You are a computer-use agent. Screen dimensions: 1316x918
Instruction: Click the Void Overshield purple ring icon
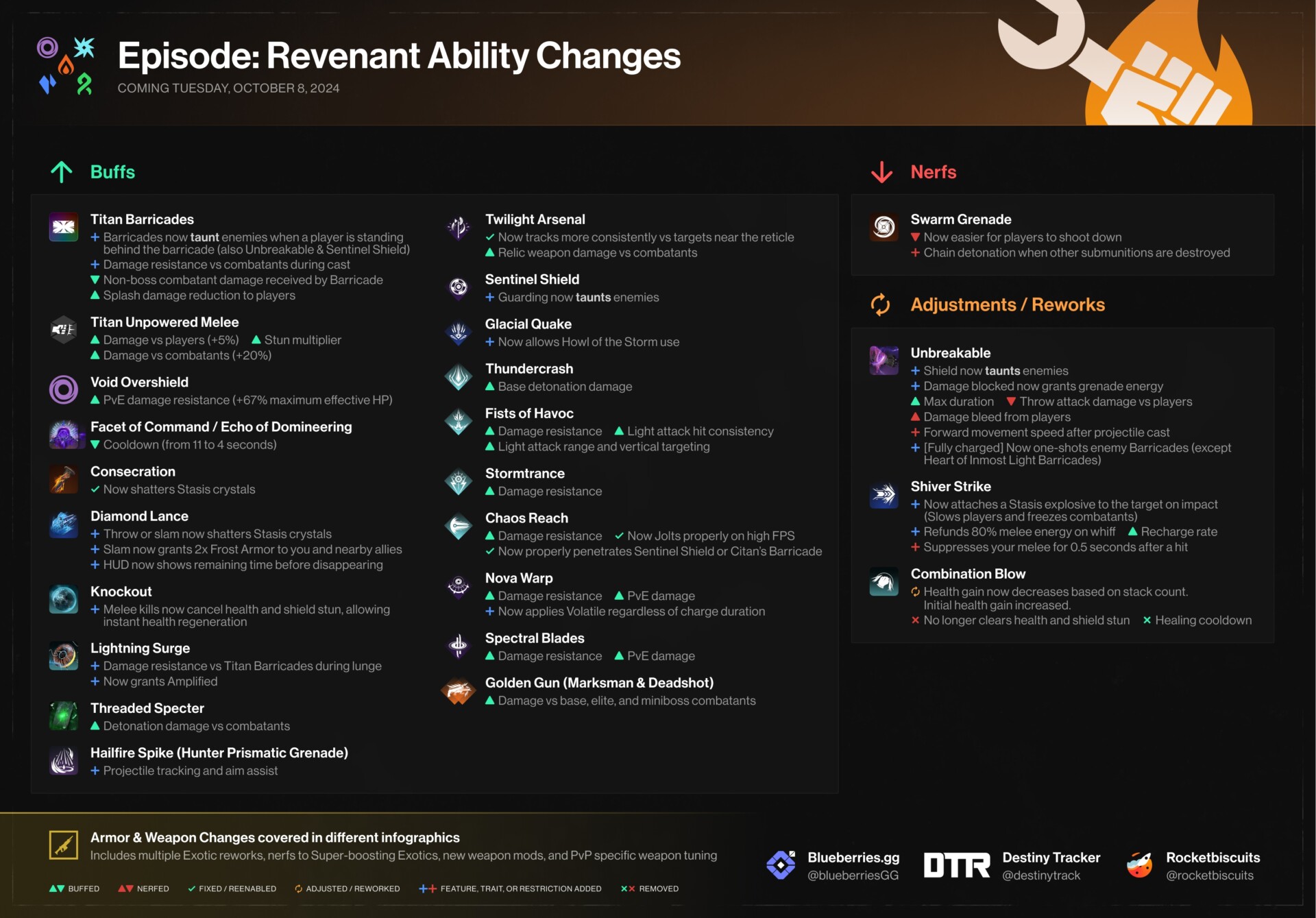(64, 389)
